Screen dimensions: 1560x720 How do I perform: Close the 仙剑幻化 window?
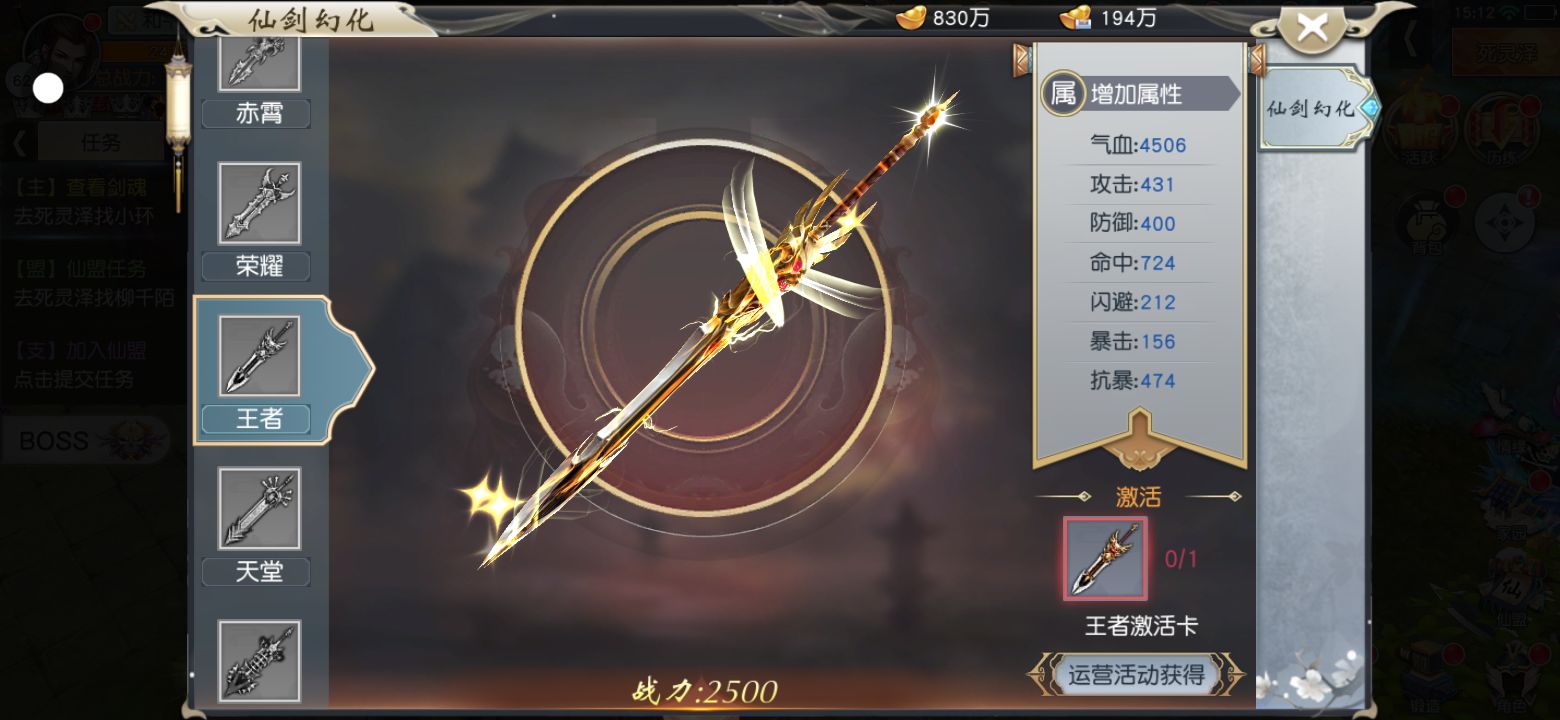[1312, 28]
